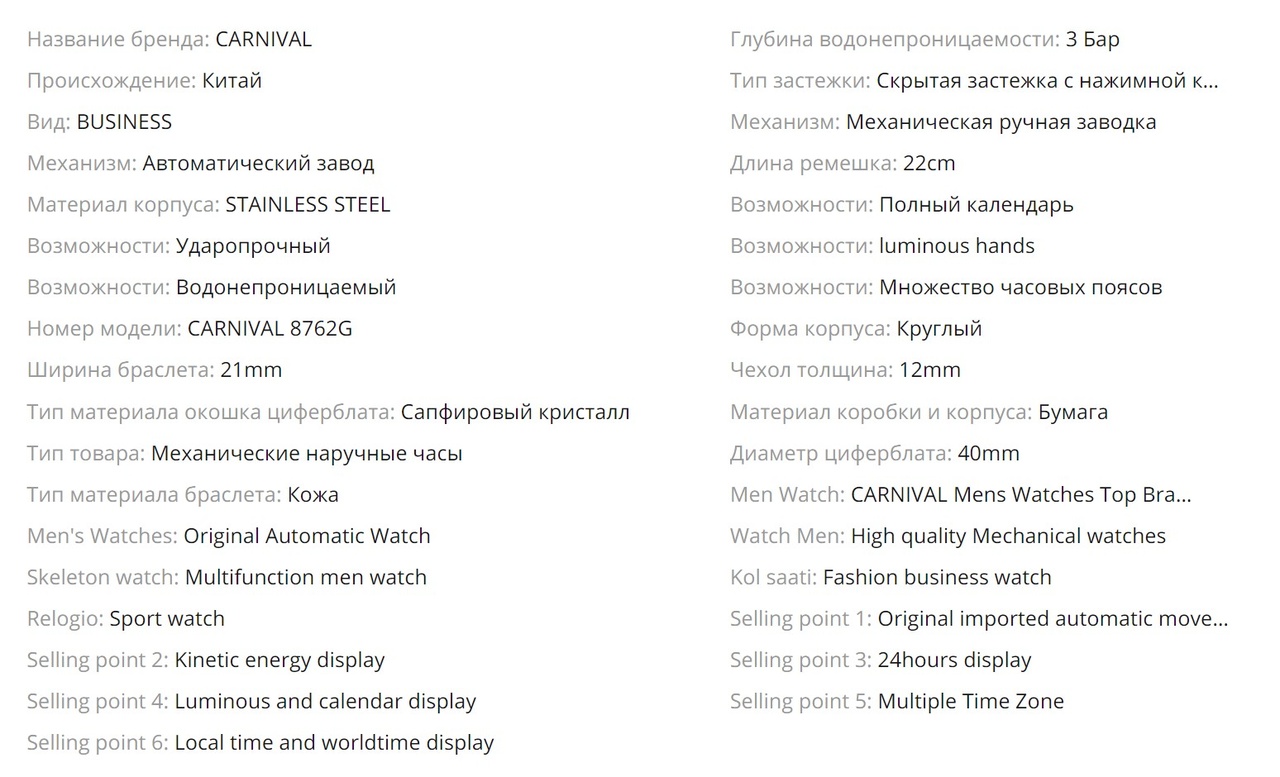
Task: Click Fashion business watch text
Action: [937, 577]
